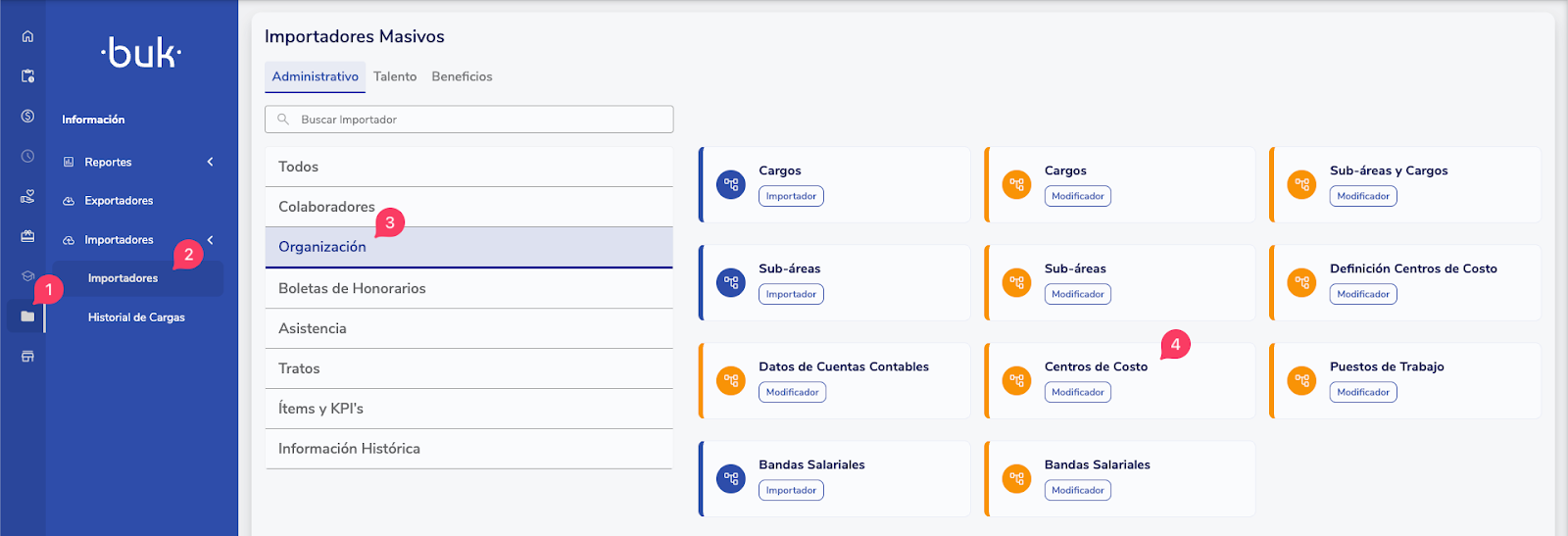The width and height of the screenshot is (1568, 536).
Task: Click orange icon on Centros de Costo card
Action: 1016,380
